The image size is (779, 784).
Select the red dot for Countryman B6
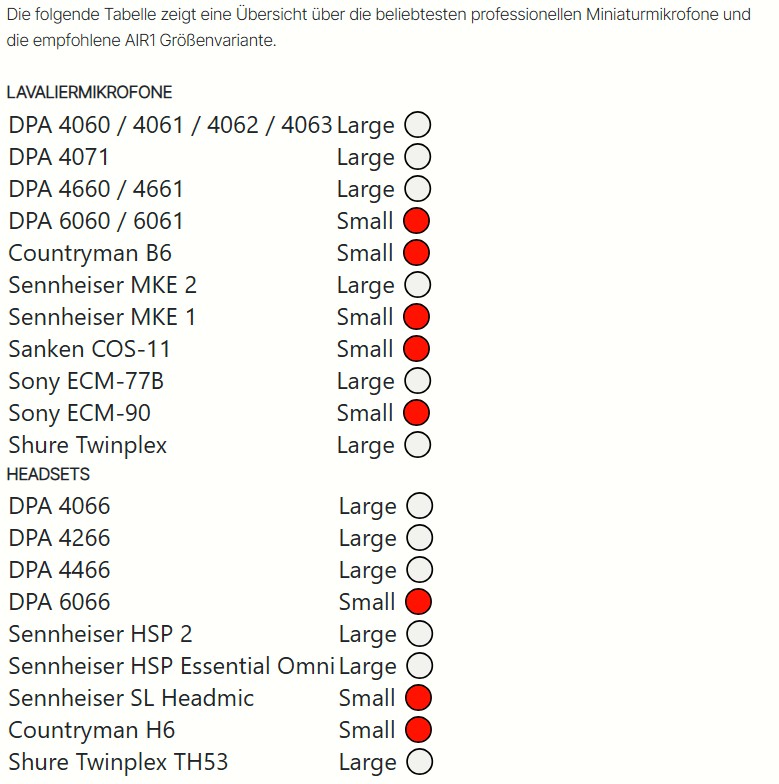click(416, 253)
